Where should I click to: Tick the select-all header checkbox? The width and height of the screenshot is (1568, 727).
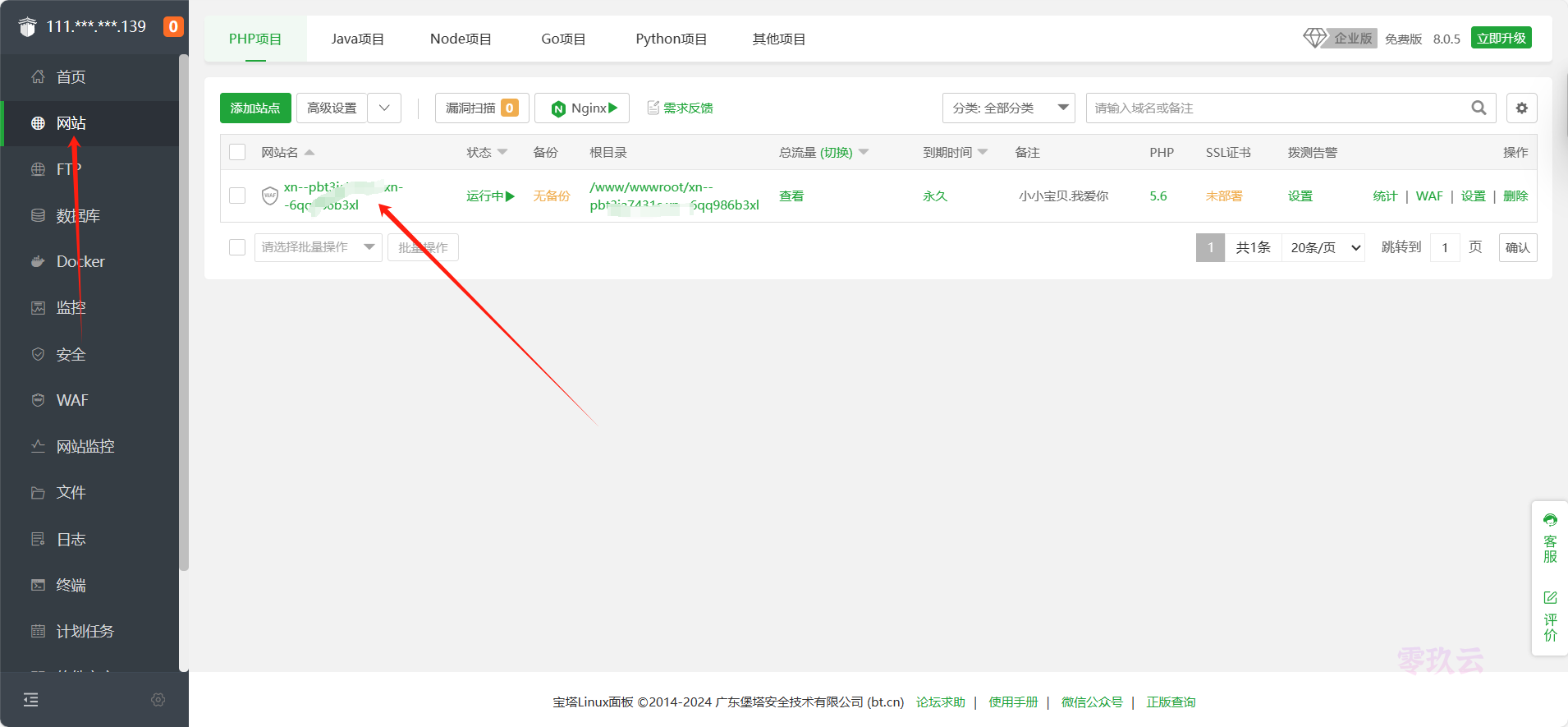(237, 152)
